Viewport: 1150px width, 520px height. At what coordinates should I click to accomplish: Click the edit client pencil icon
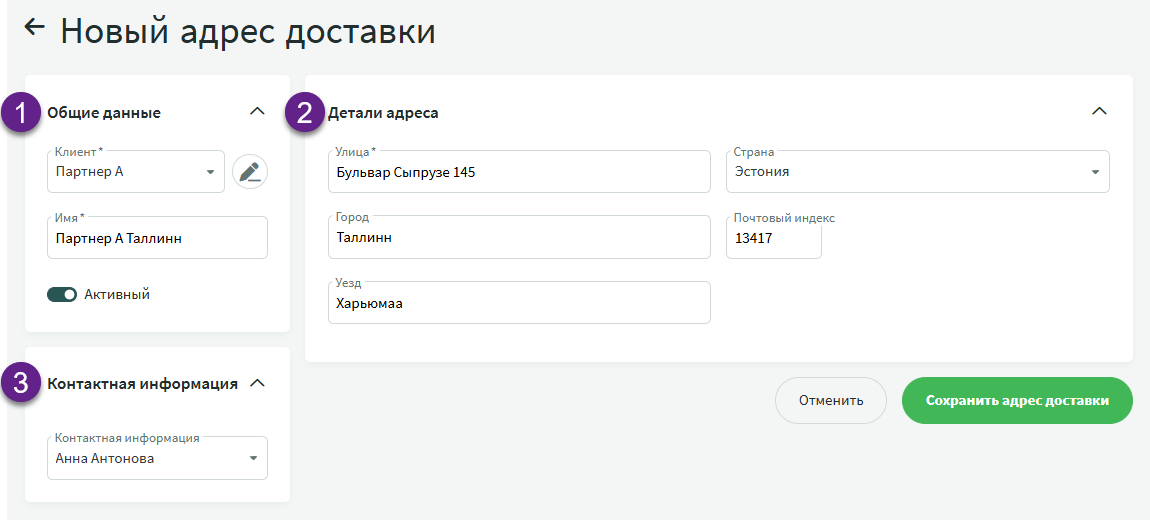[250, 172]
